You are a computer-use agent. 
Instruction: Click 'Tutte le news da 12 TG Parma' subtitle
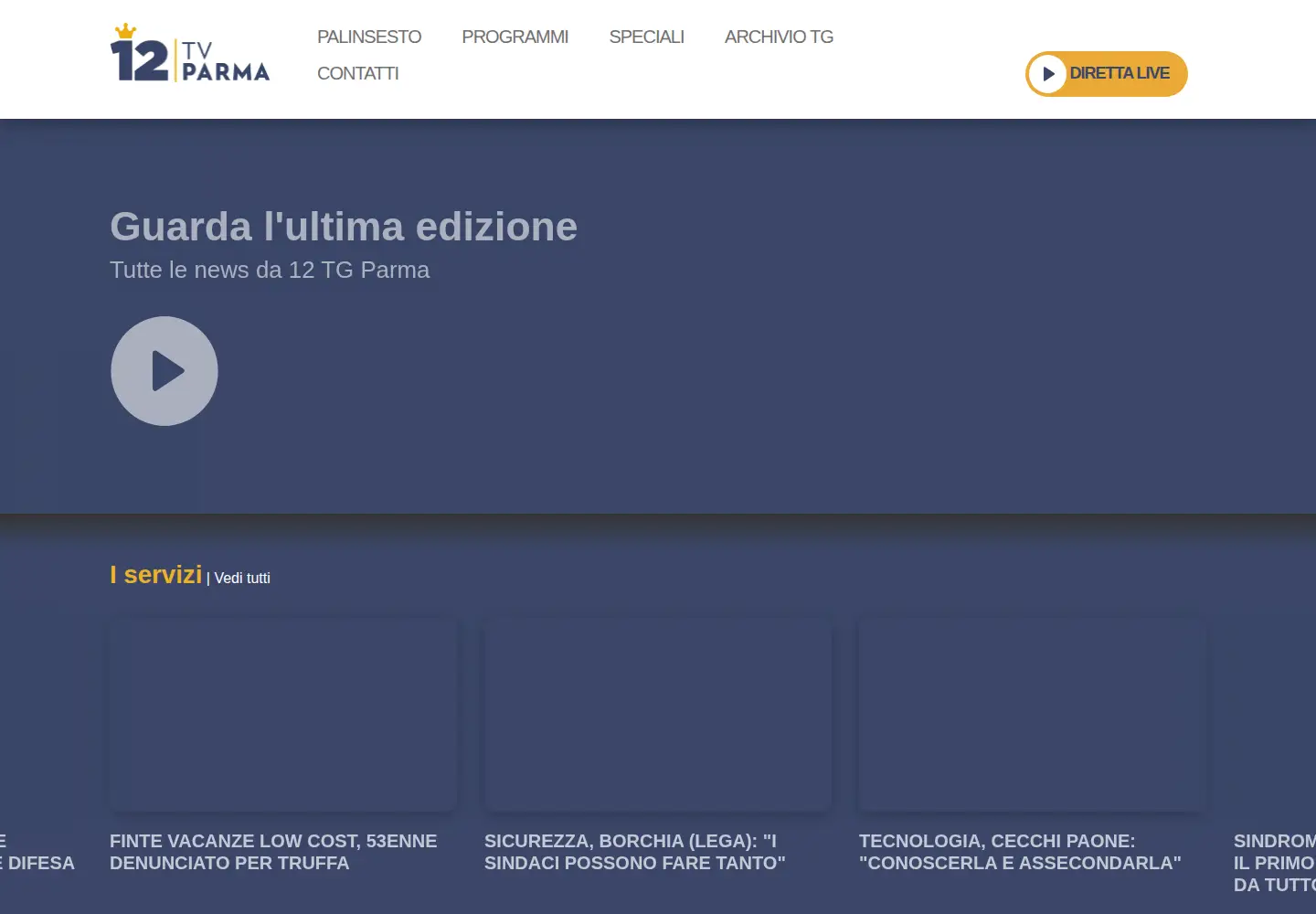(270, 271)
